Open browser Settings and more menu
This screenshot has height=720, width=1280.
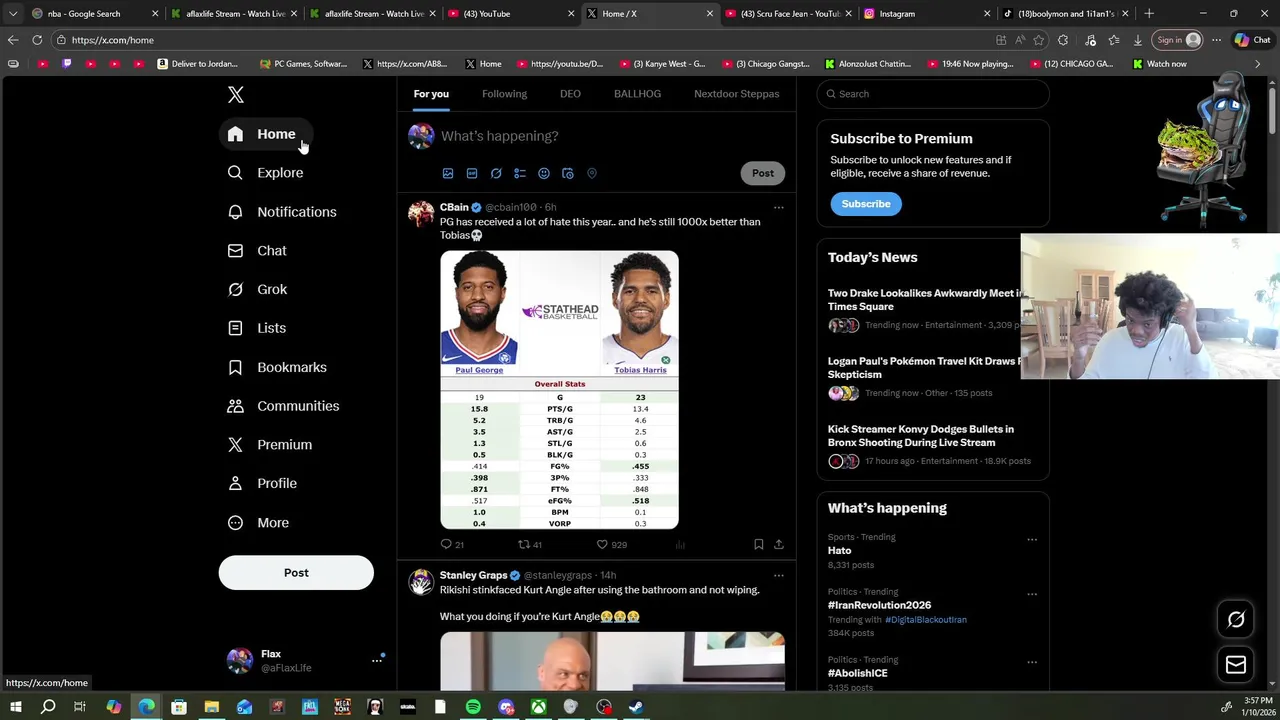point(1217,40)
